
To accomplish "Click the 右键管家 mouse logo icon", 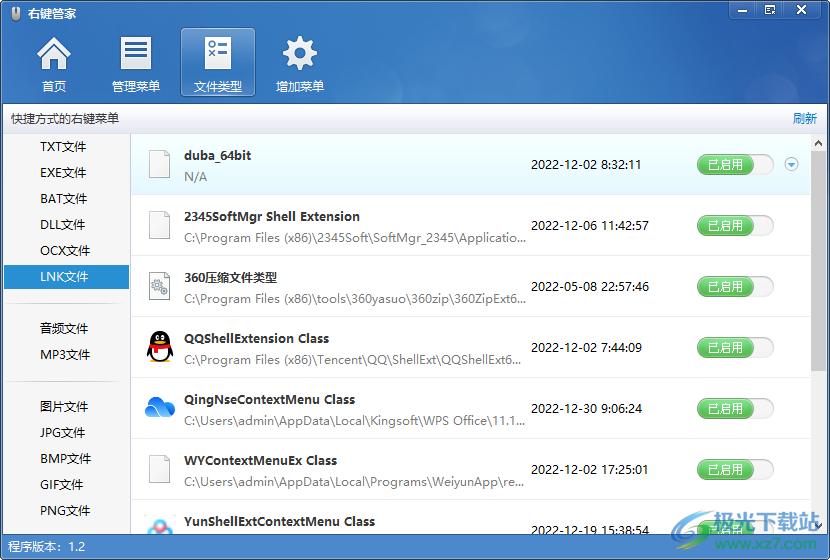I will point(16,14).
